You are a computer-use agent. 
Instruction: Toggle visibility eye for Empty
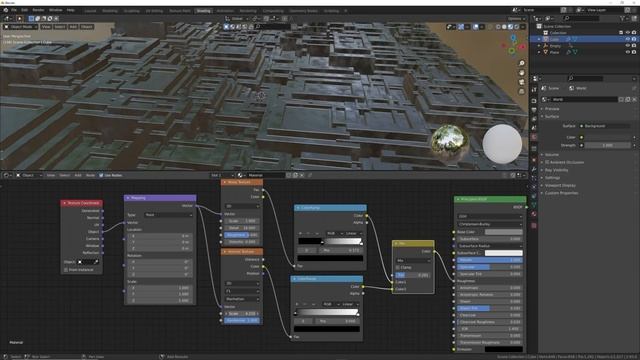click(628, 46)
